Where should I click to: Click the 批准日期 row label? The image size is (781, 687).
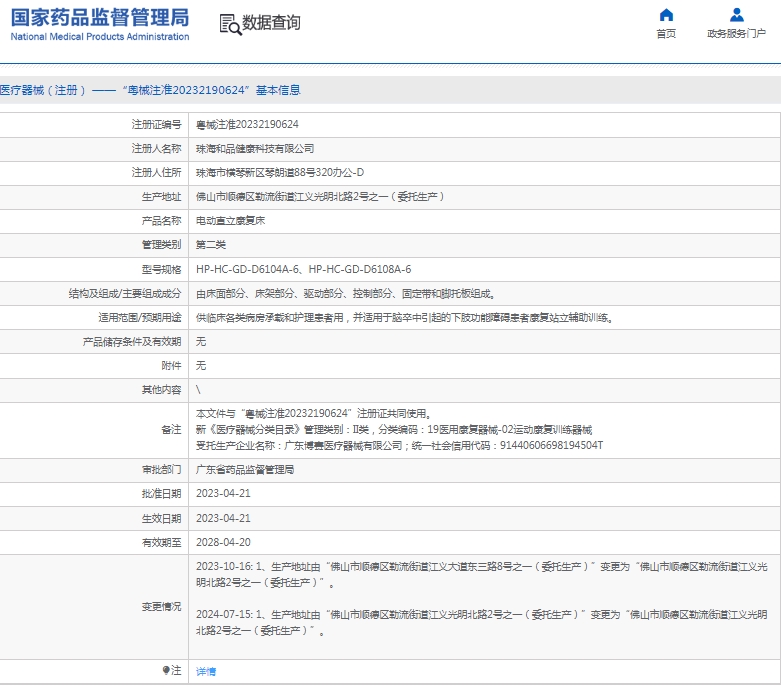click(161, 494)
